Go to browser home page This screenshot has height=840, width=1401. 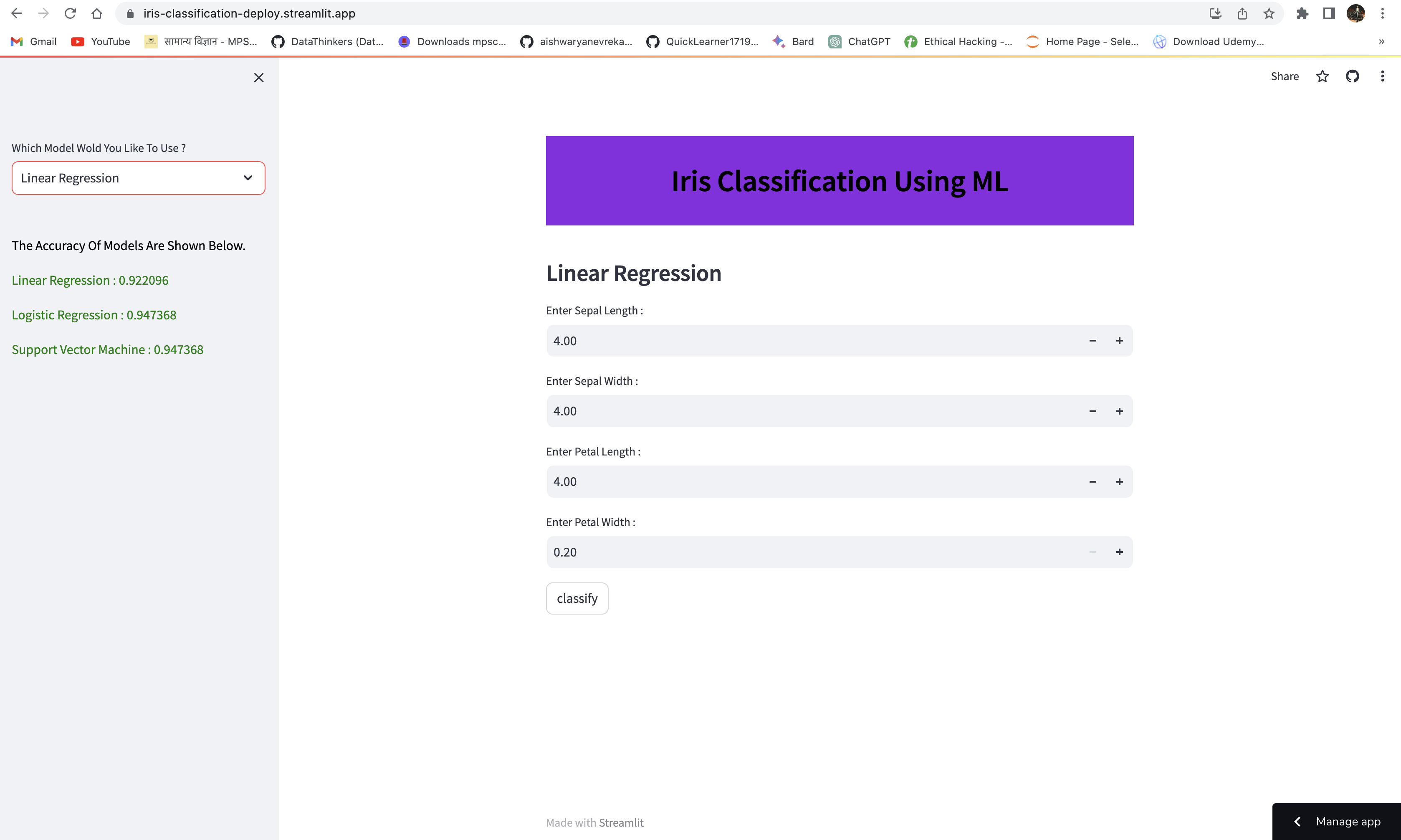click(x=97, y=14)
